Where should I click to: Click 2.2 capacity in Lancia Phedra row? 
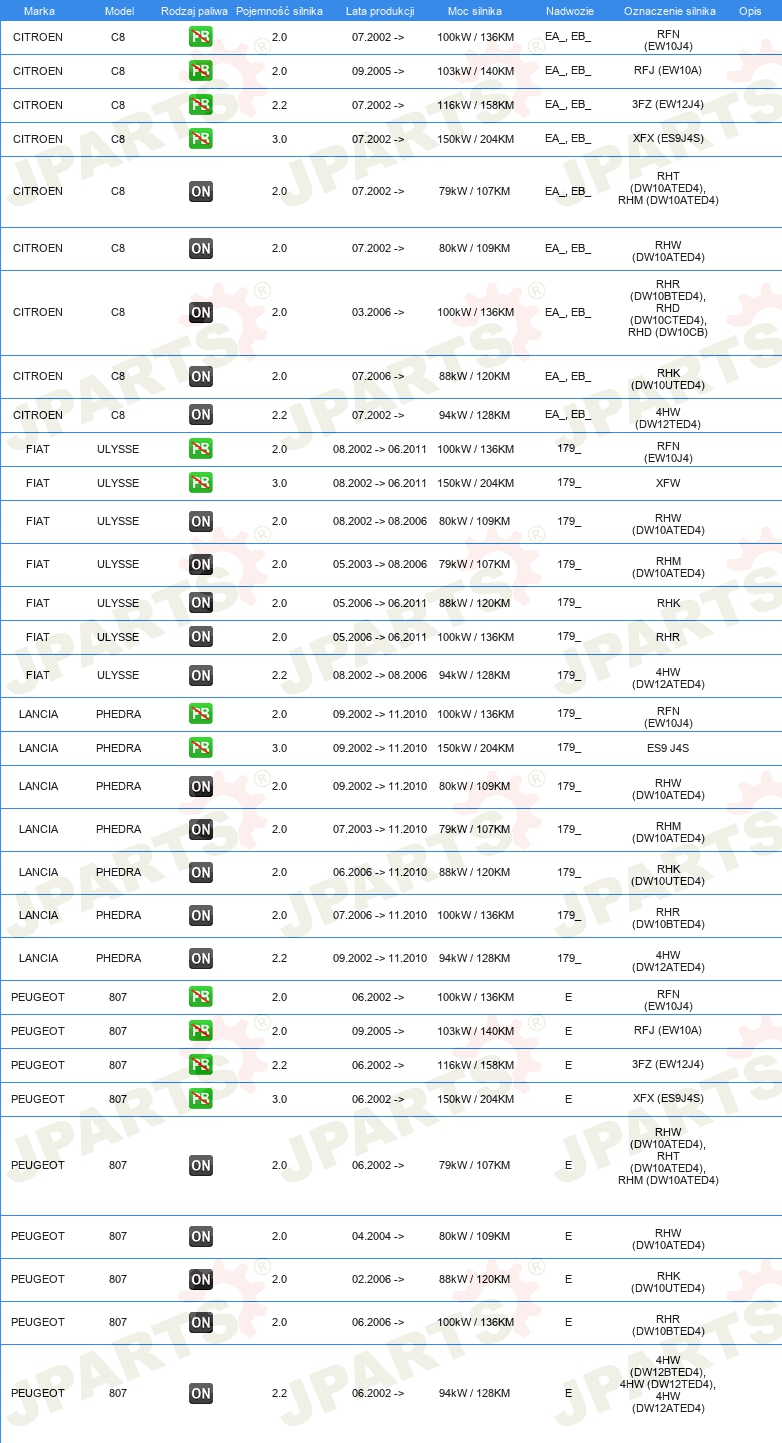(x=279, y=959)
